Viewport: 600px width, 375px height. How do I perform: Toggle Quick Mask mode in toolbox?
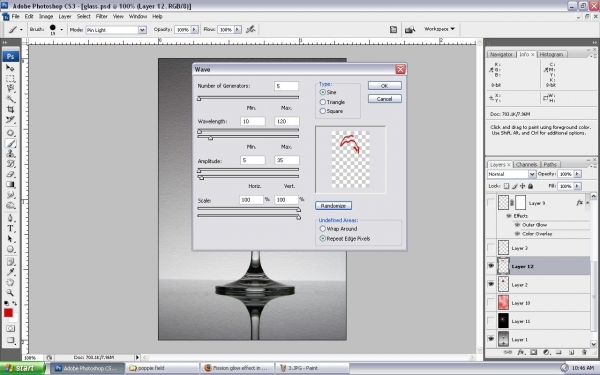[10, 329]
